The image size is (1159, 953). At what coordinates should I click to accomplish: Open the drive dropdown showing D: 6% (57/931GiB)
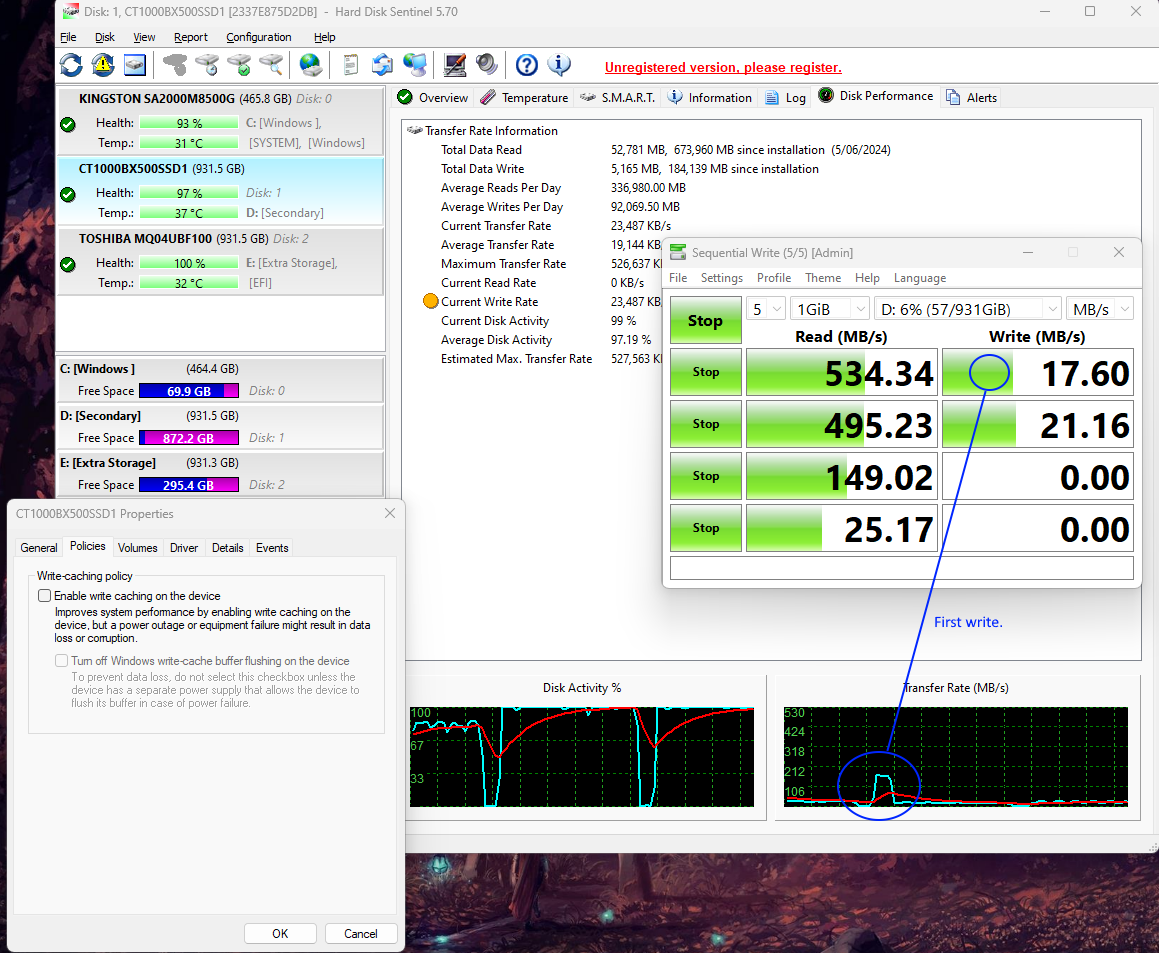968,309
